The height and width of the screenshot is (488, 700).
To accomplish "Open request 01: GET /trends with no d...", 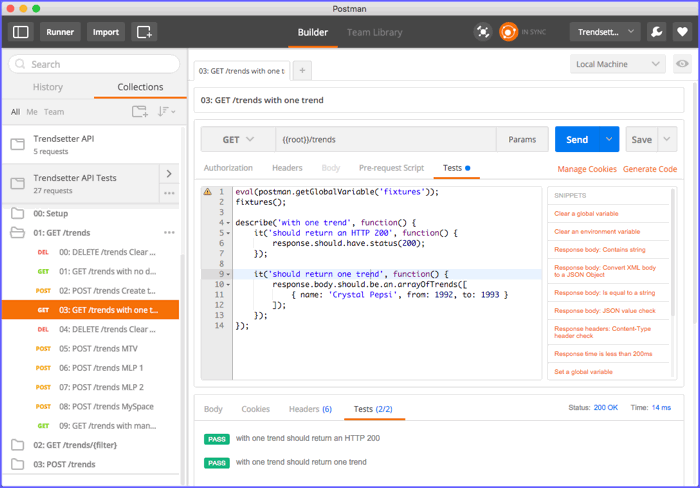I will 91,271.
